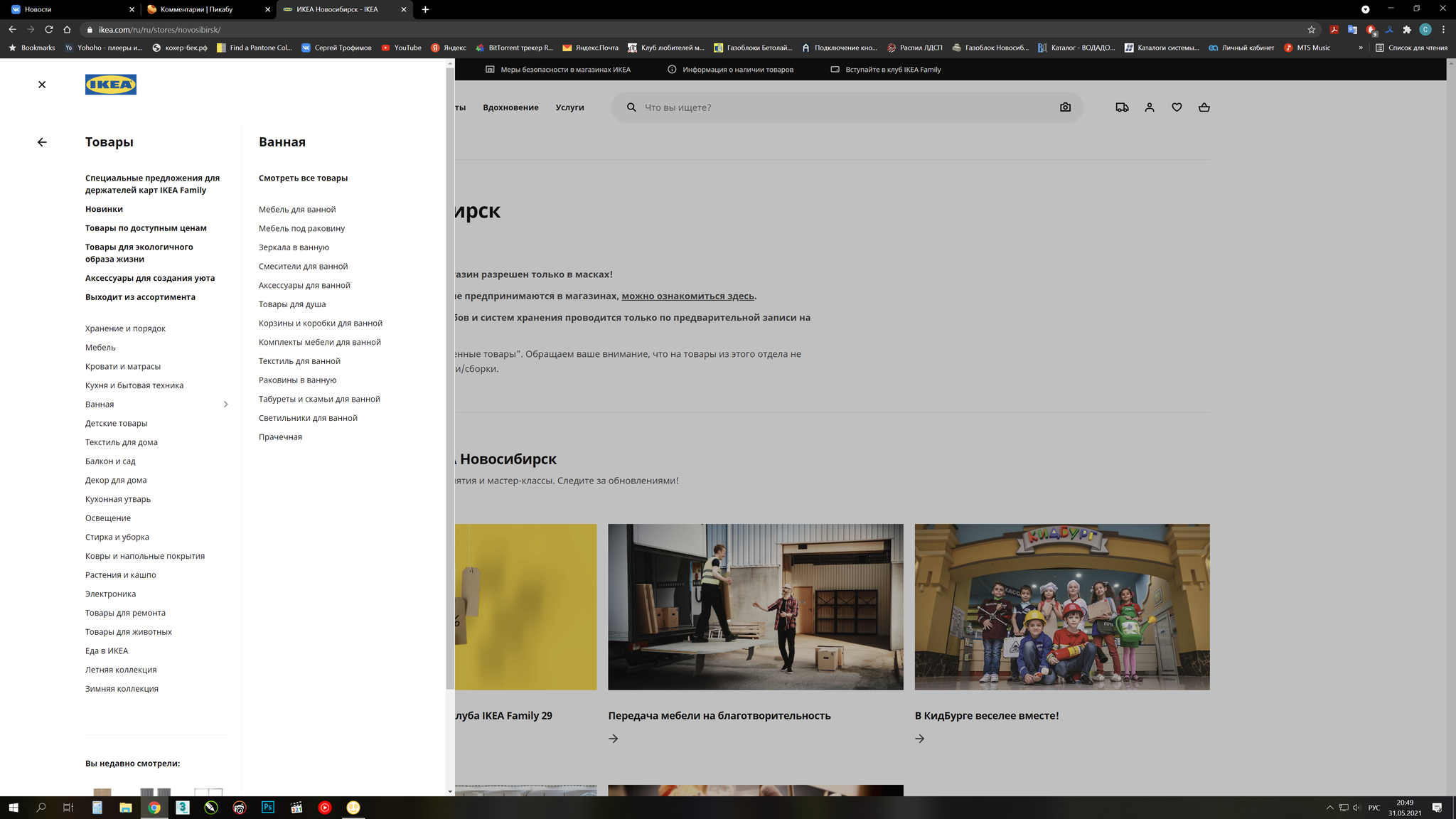Image resolution: width=1456 pixels, height=819 pixels.
Task: Expand the Ванная category chevron
Action: pos(226,405)
